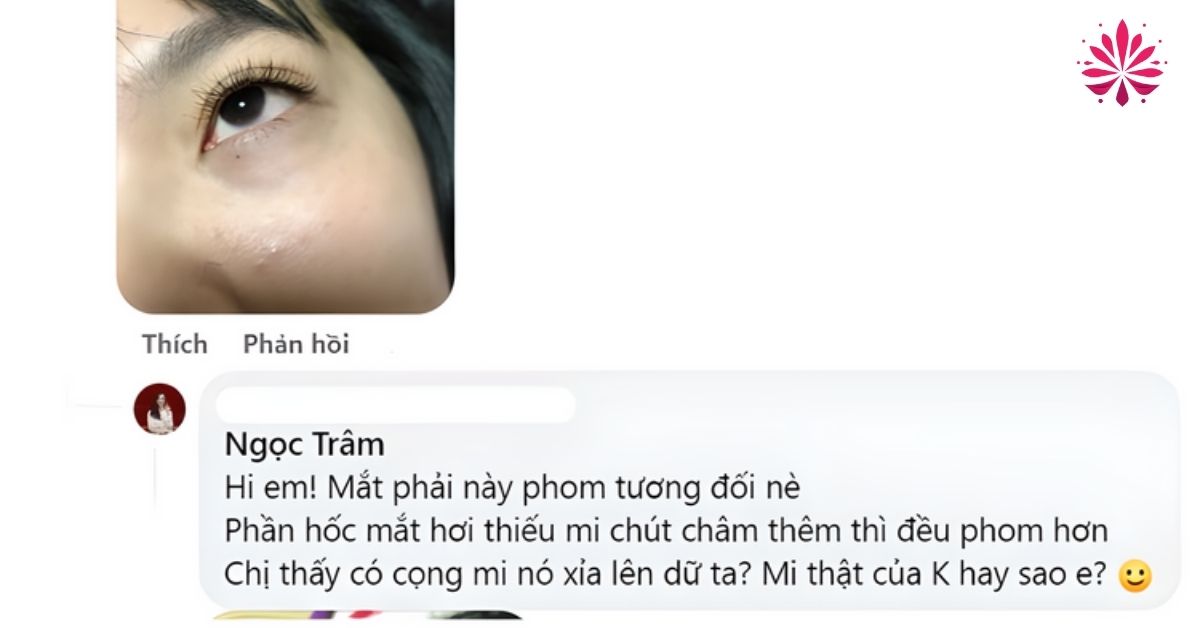Click the smiley emoji ending the comment
This screenshot has height=628, width=1200.
point(1134,576)
